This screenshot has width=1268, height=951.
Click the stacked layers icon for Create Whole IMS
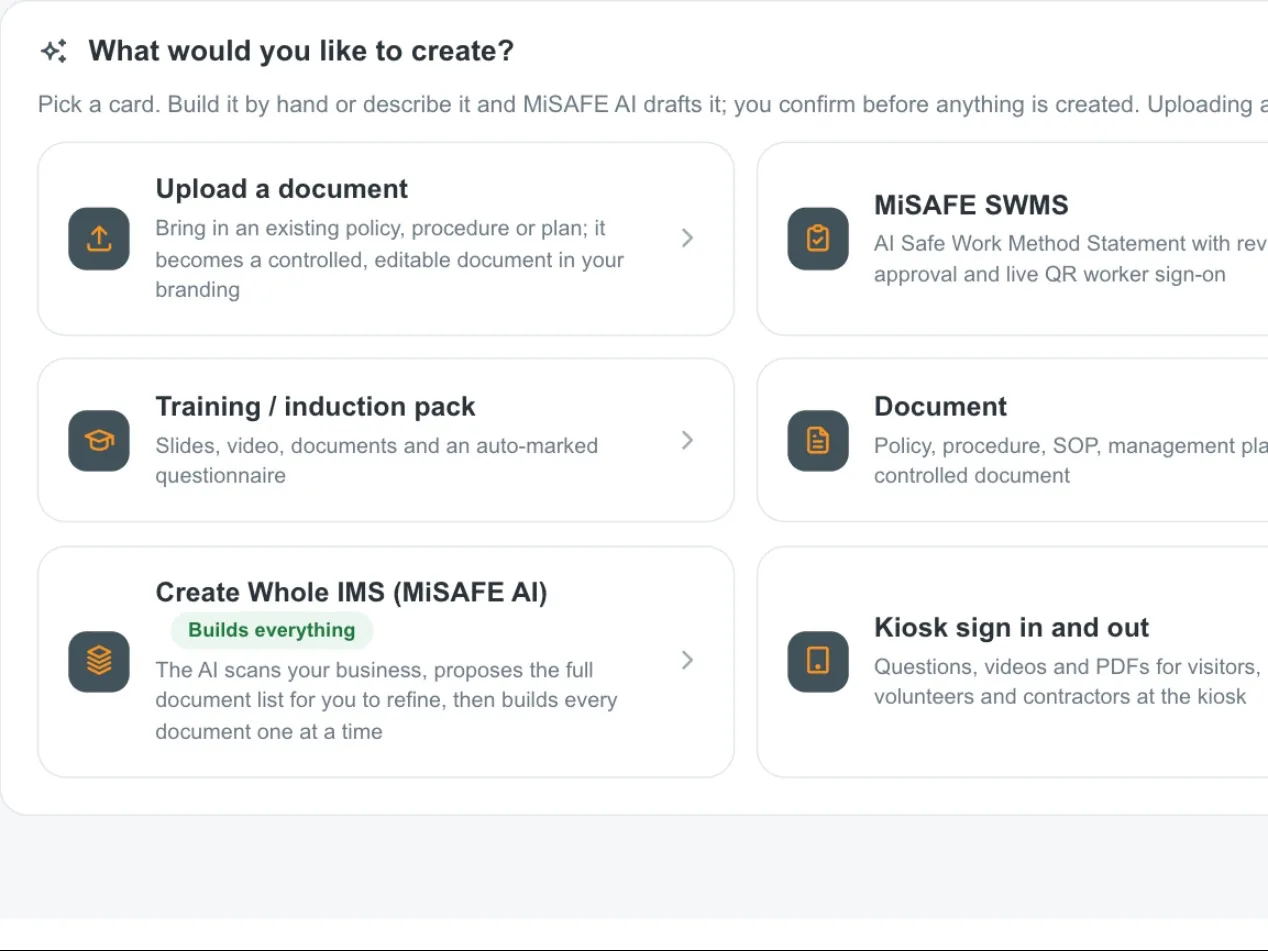[x=99, y=661]
